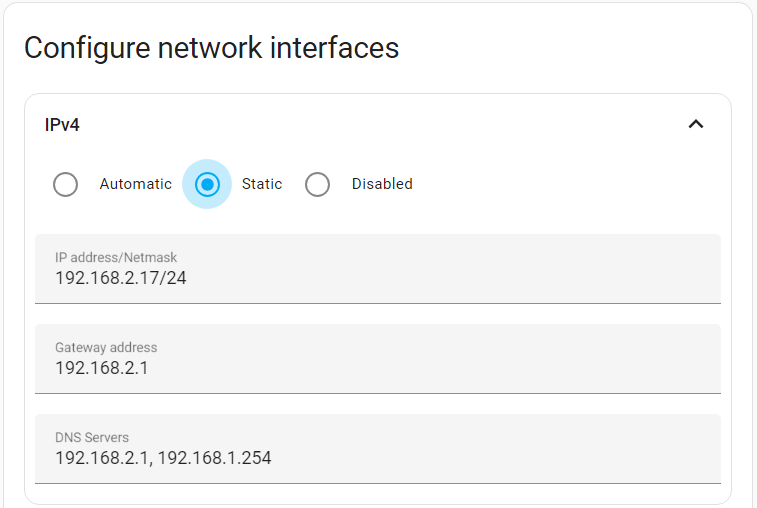Click the IPv4 section header title
757x508 pixels.
[x=62, y=125]
